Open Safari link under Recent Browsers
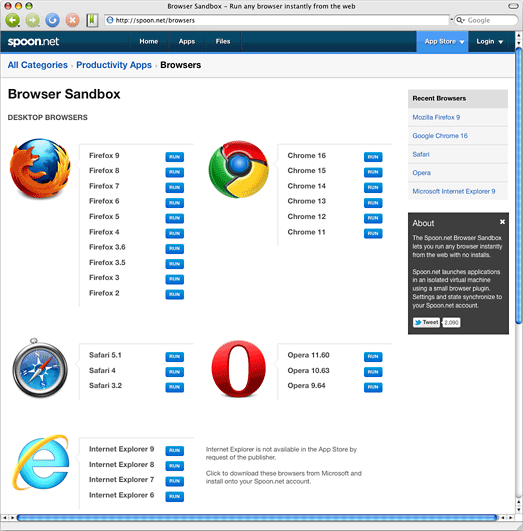This screenshot has width=523, height=531. coord(421,154)
